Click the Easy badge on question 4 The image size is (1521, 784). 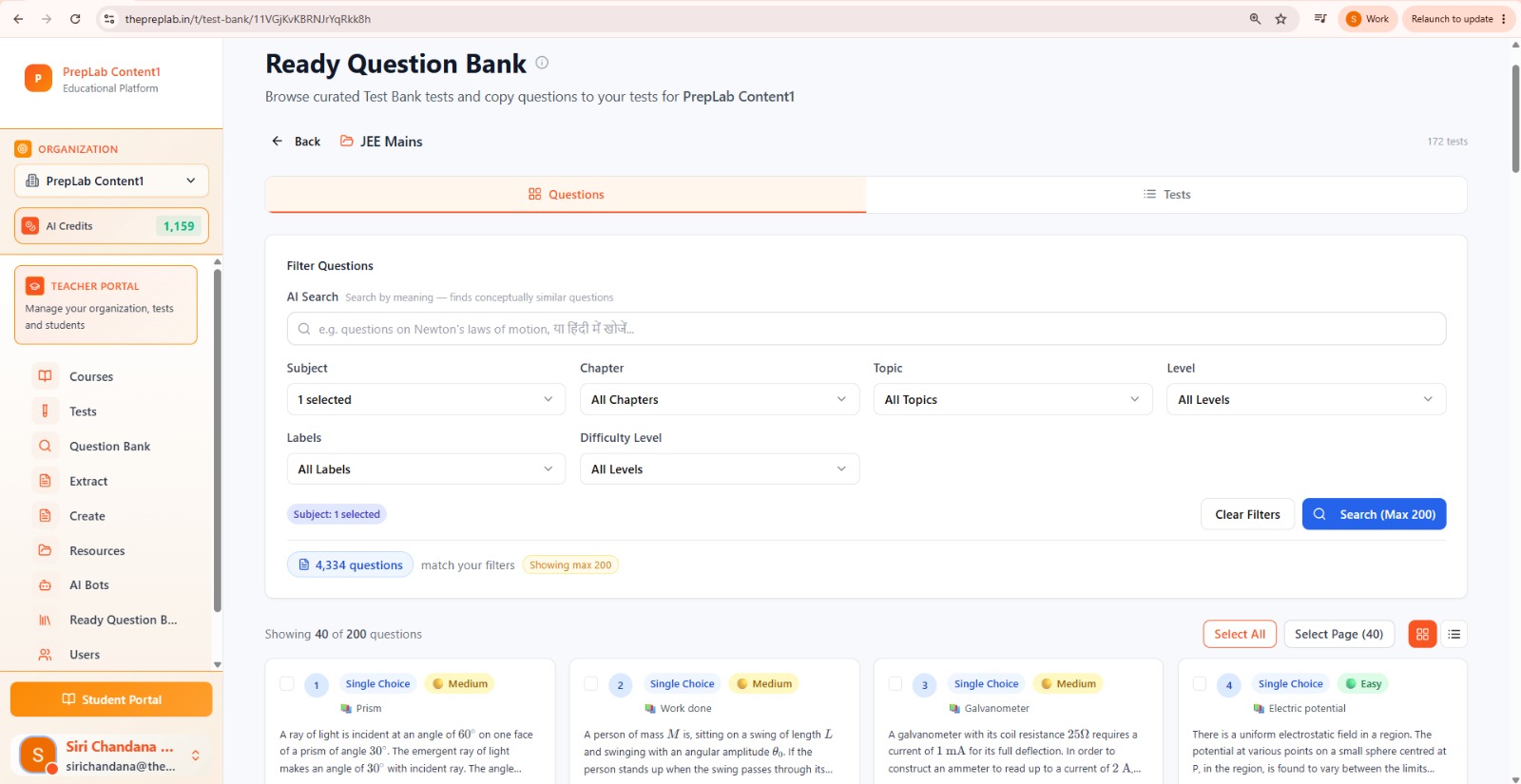[x=1363, y=683]
